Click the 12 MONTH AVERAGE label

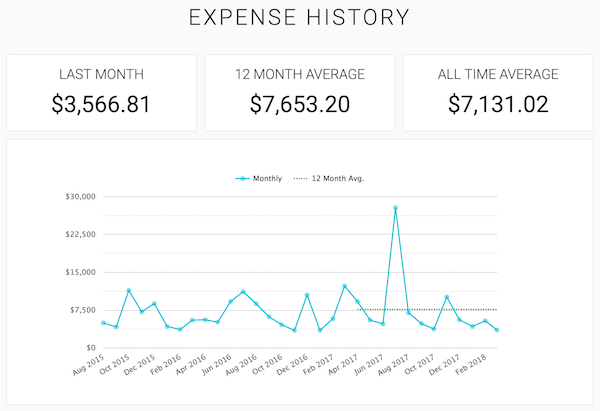click(300, 74)
